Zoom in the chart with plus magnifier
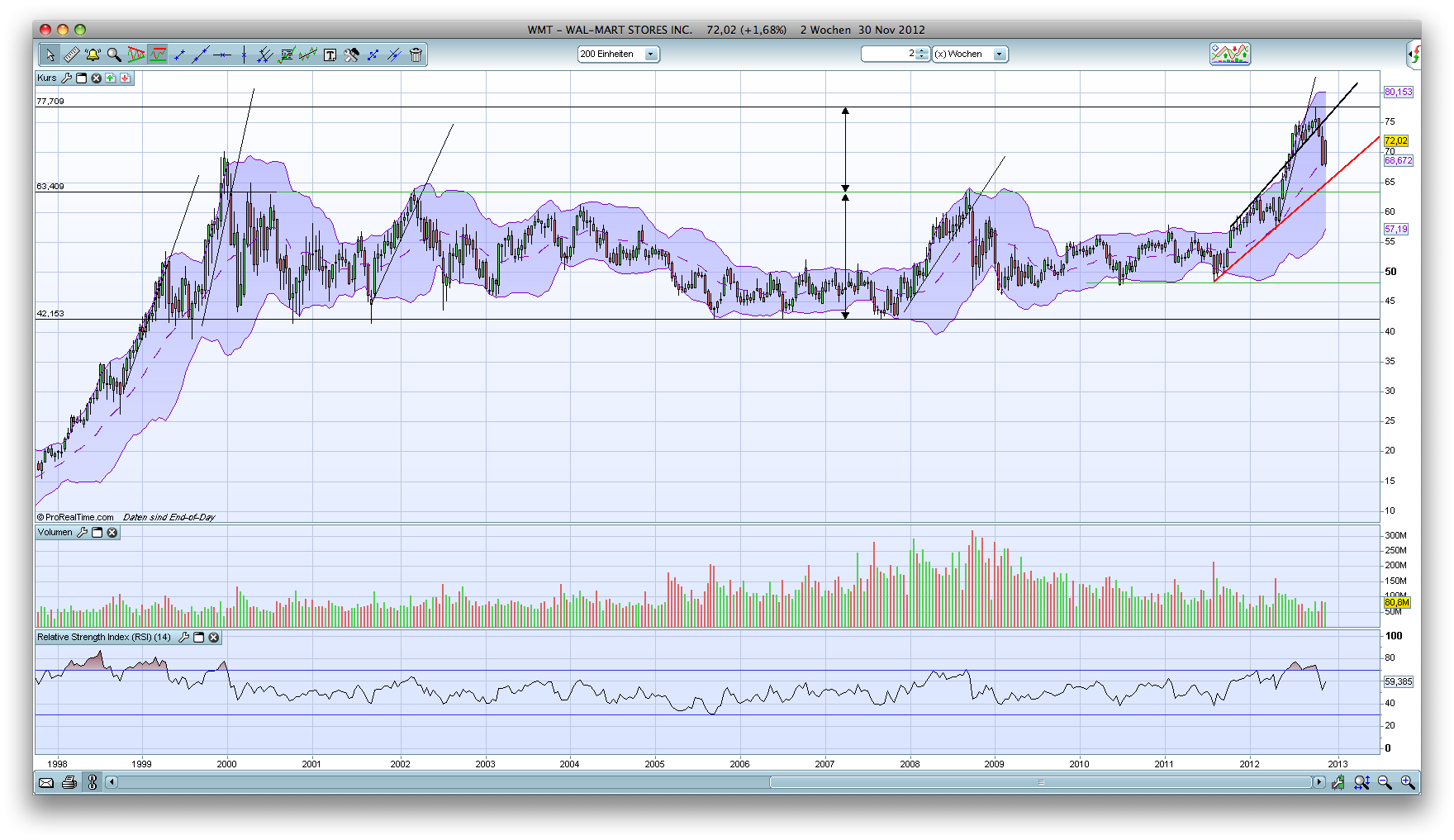The width and height of the screenshot is (1454, 840). coord(1408,782)
